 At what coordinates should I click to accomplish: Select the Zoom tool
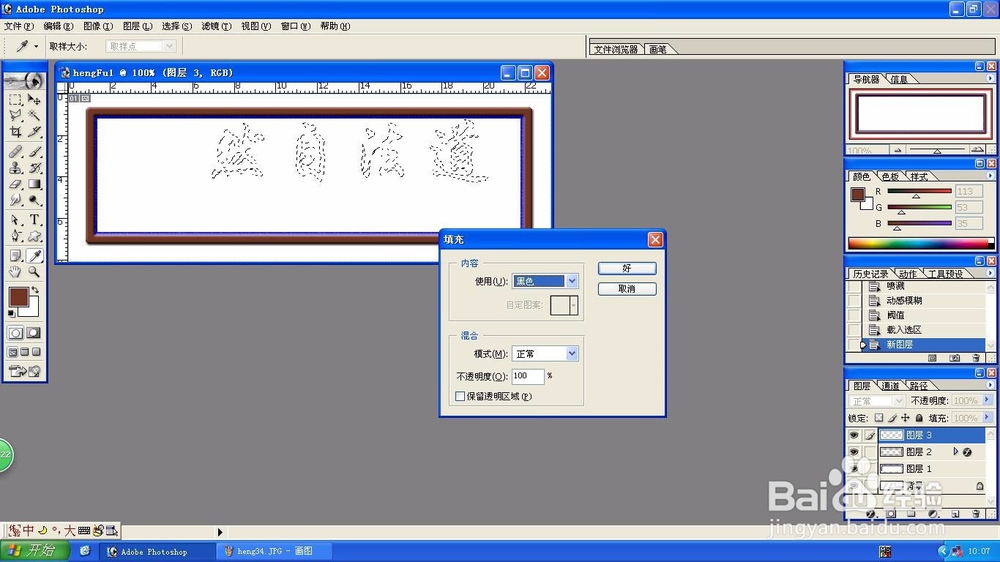click(34, 272)
